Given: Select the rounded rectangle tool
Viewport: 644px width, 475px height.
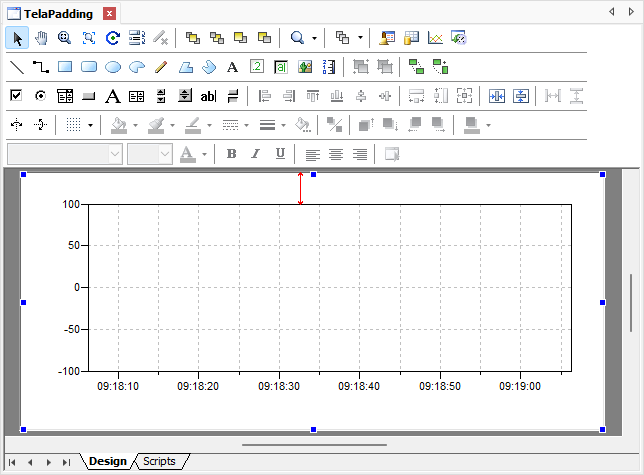Looking at the screenshot, I should (x=89, y=67).
